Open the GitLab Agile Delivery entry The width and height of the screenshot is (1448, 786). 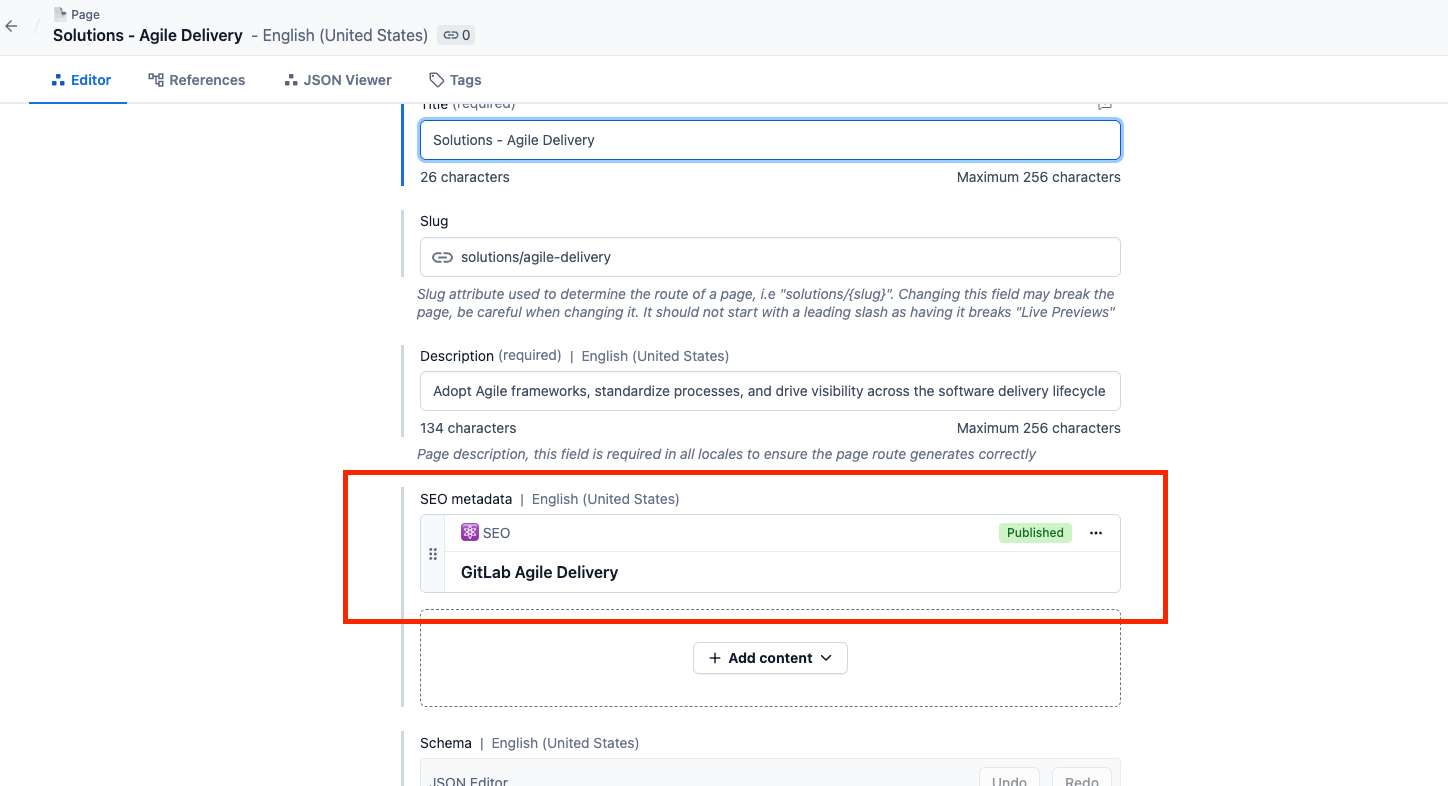pyautogui.click(x=539, y=572)
